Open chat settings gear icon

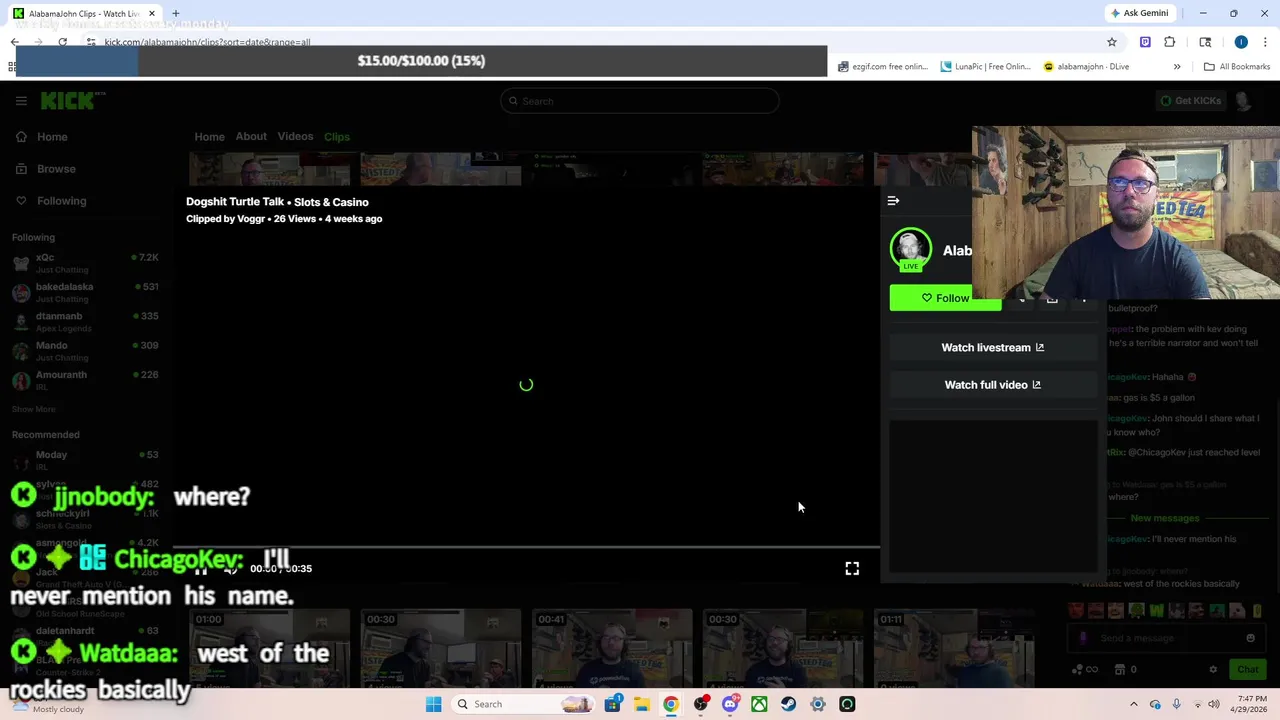coord(1213,669)
